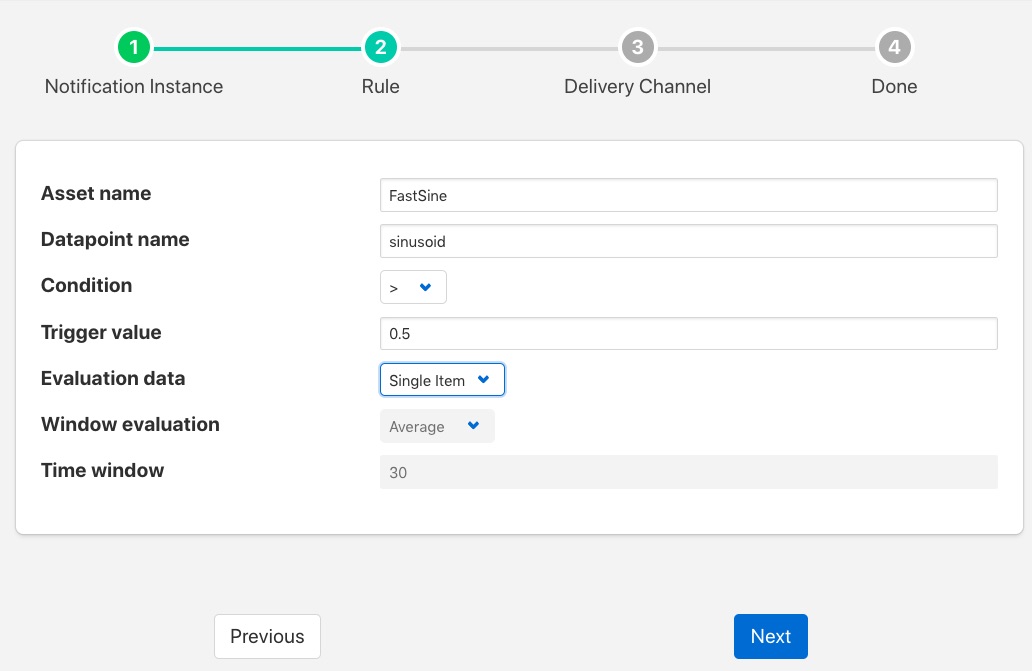Select the Notification Instance step label
This screenshot has height=671, width=1032.
134,87
